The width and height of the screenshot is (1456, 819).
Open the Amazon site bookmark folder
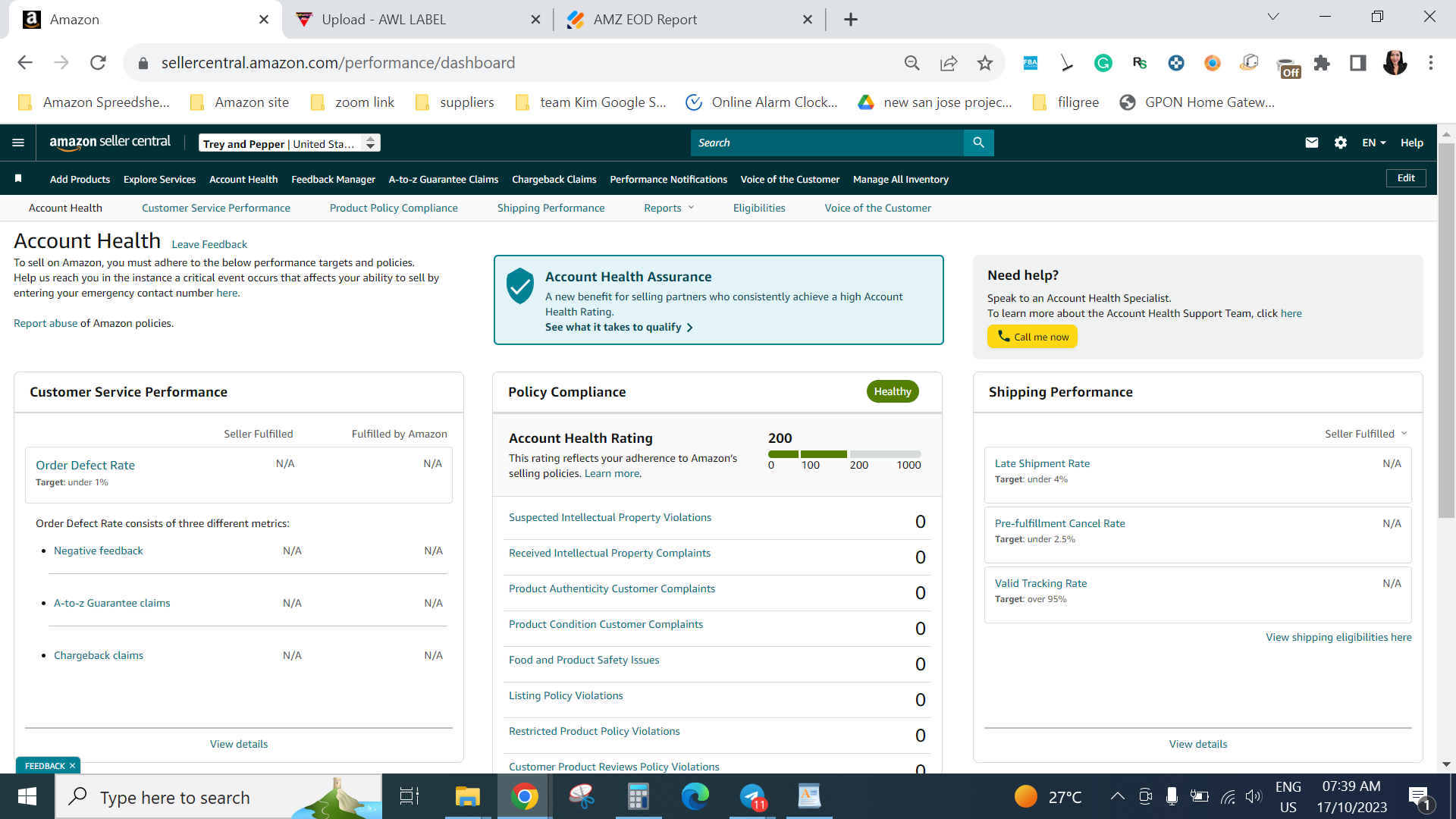[x=240, y=102]
